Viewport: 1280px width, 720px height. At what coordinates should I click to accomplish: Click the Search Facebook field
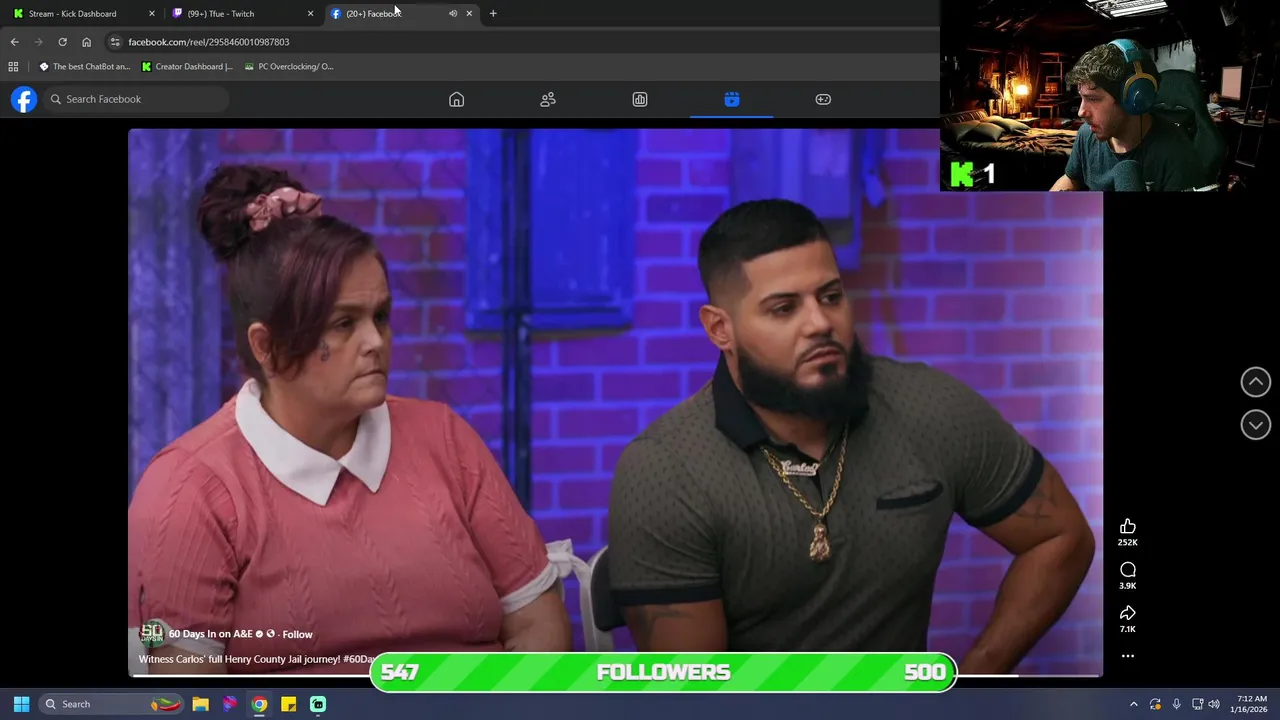coord(138,99)
